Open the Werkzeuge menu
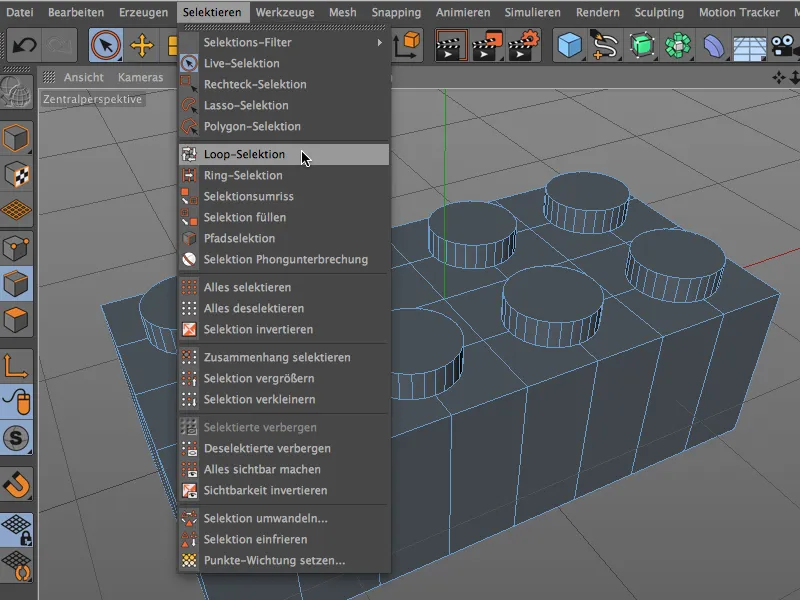This screenshot has height=600, width=800. pos(285,12)
